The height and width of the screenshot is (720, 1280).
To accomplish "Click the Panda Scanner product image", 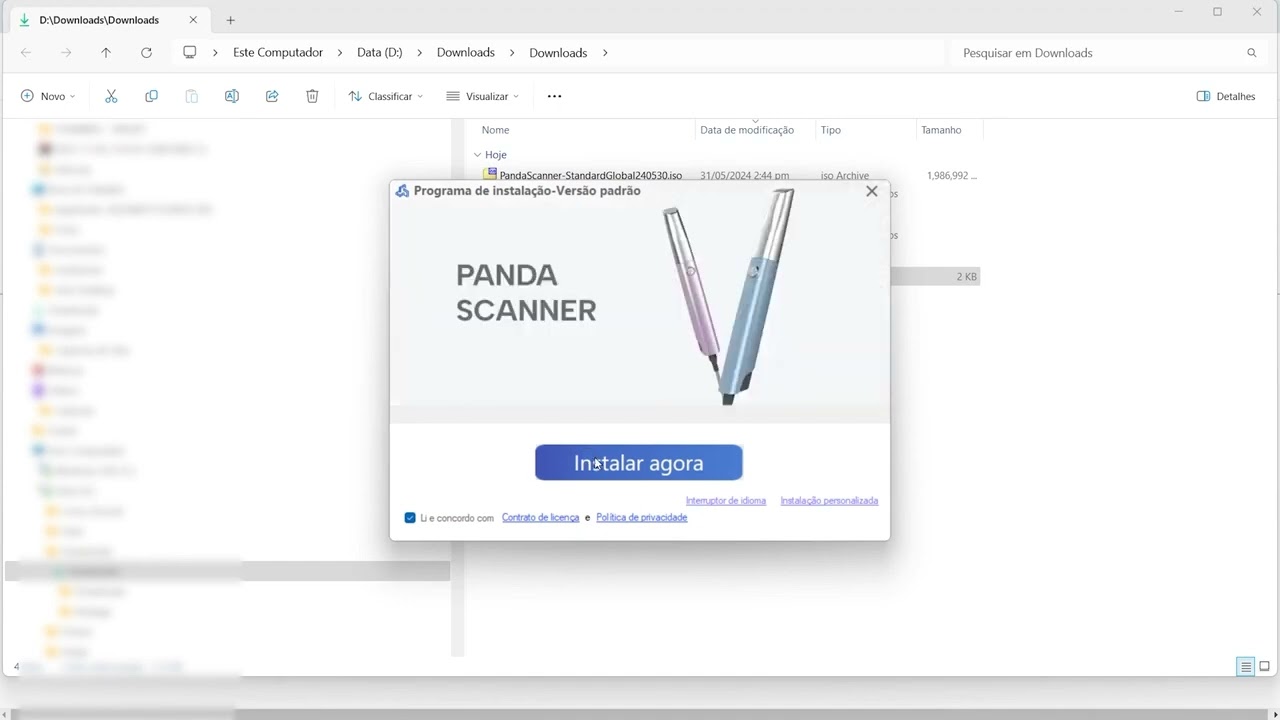I will click(728, 295).
